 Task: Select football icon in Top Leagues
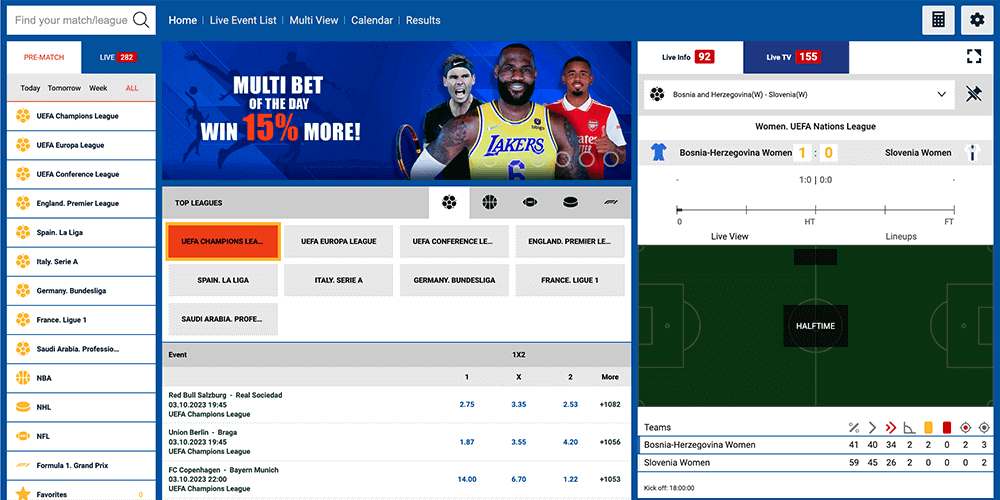coord(449,202)
